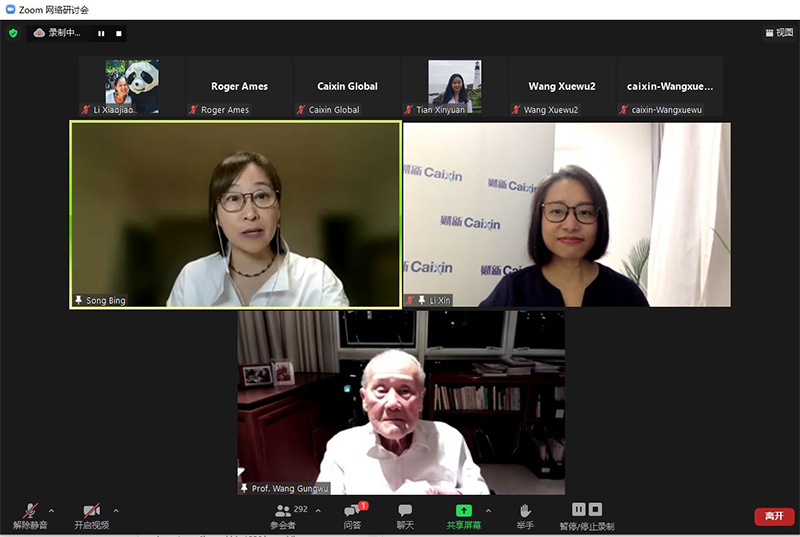
Task: Click Prof. Wang Gungwu's video panel
Action: pyautogui.click(x=401, y=402)
